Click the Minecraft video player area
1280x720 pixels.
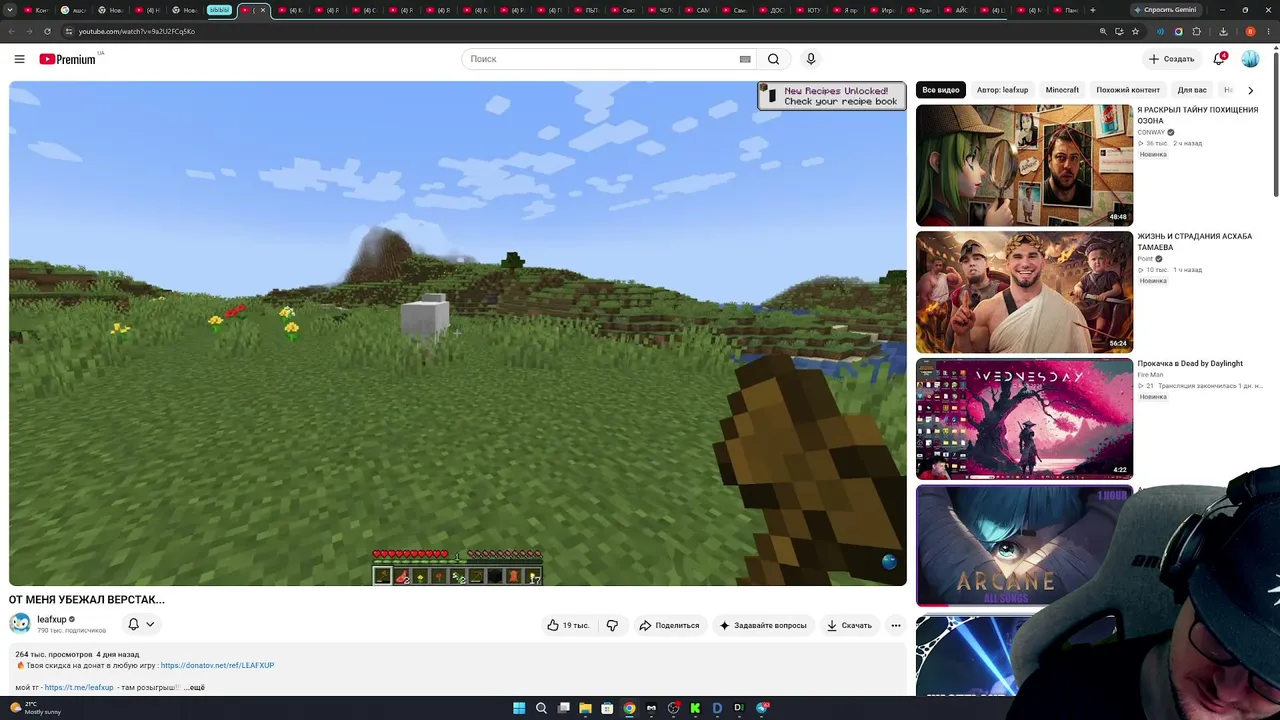pos(458,333)
